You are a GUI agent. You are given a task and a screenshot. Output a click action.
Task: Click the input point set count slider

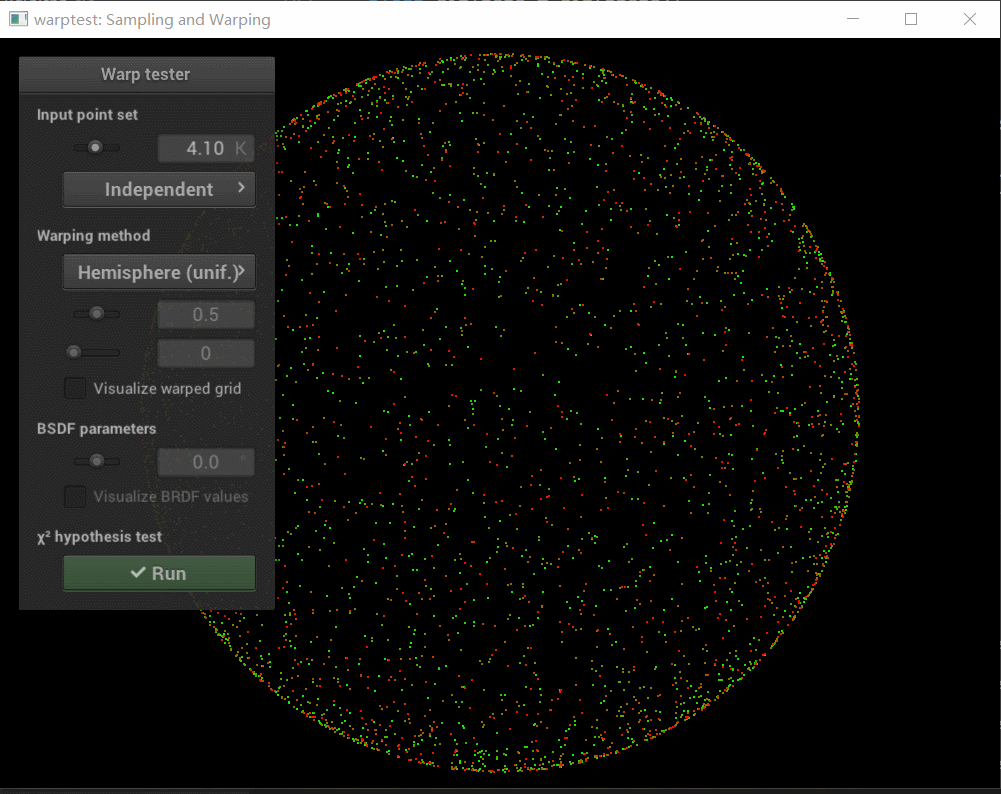tap(96, 147)
